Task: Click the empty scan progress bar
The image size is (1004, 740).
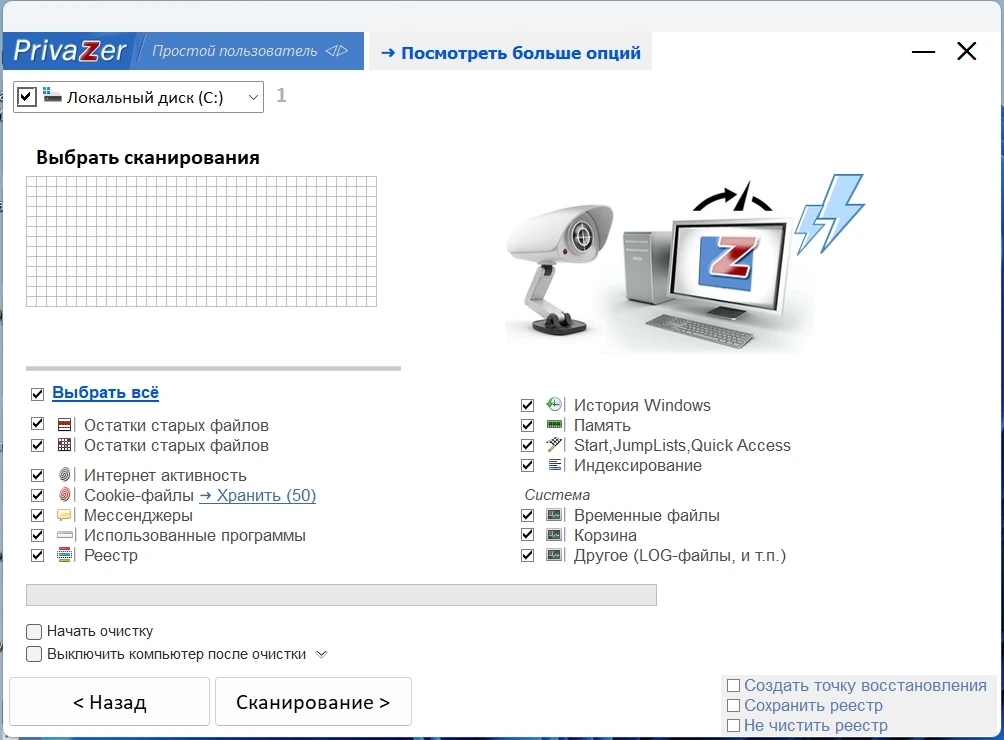Action: pos(341,595)
